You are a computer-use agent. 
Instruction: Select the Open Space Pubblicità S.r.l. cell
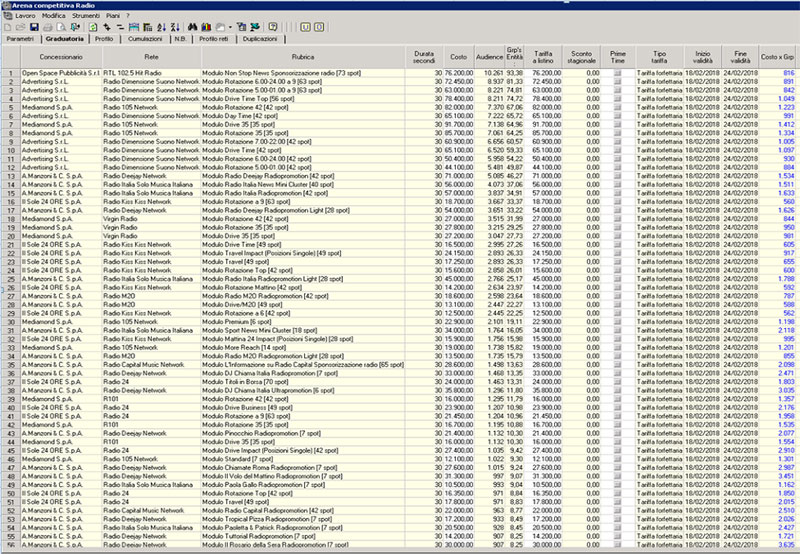click(61, 74)
